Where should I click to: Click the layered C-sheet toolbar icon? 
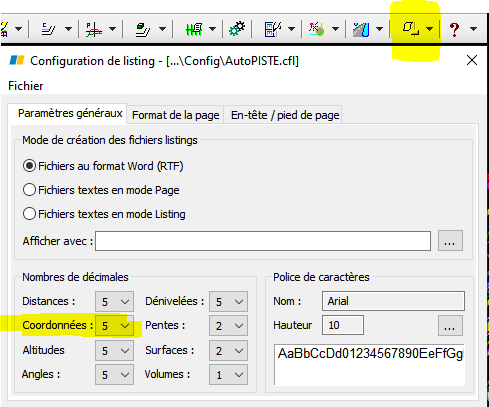pyautogui.click(x=48, y=29)
